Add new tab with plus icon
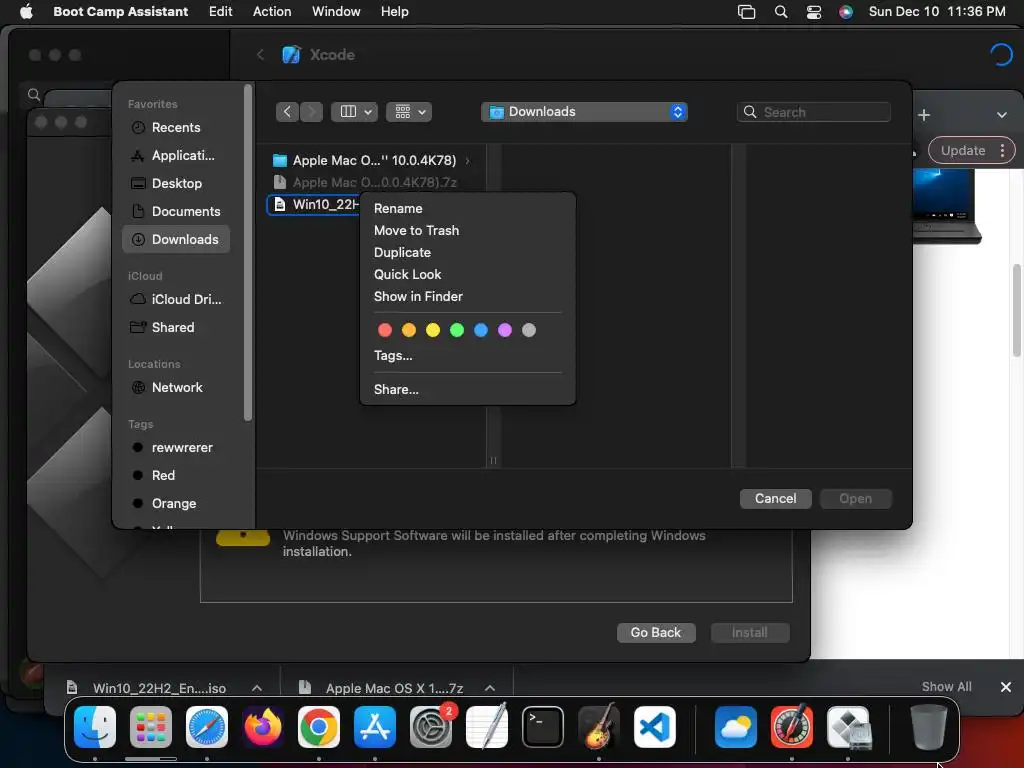 [x=923, y=116]
